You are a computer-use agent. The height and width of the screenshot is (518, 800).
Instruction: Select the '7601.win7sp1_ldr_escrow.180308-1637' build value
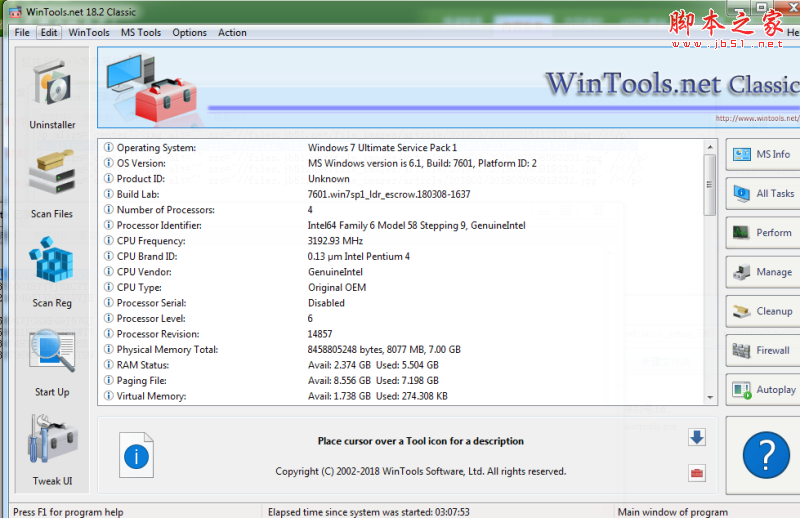(389, 194)
